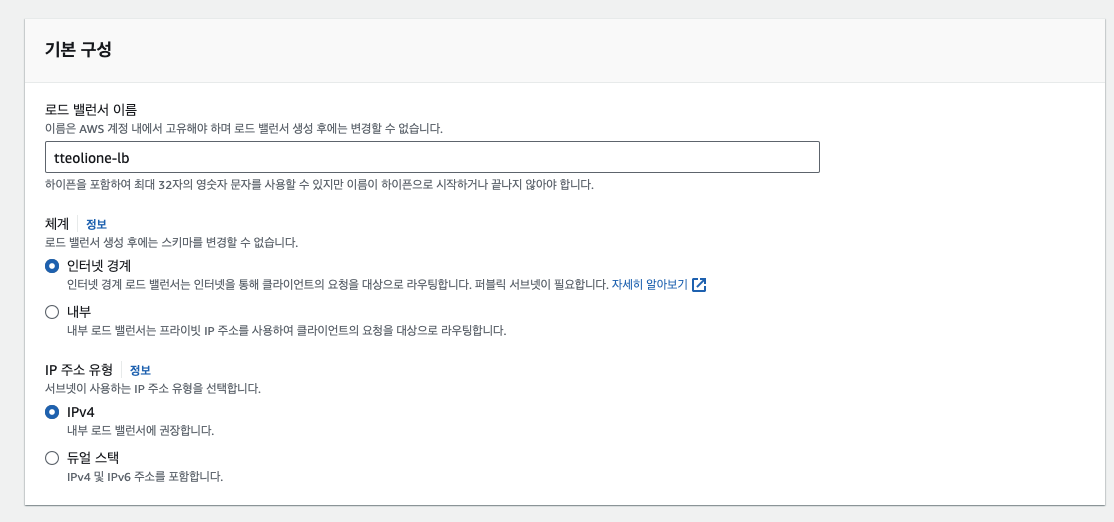Click the IPv4 및 IPv6 주소를 포함합니다 description
Image resolution: width=1114 pixels, height=522 pixels.
pyautogui.click(x=145, y=477)
